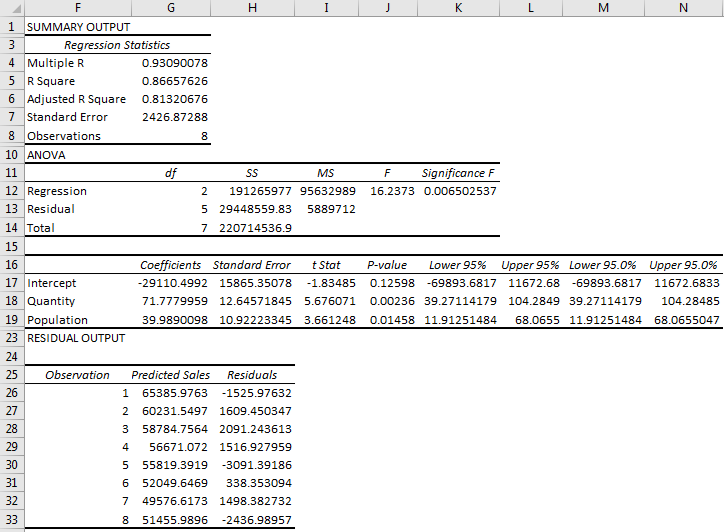Click the ANOVA label cell

(78, 155)
